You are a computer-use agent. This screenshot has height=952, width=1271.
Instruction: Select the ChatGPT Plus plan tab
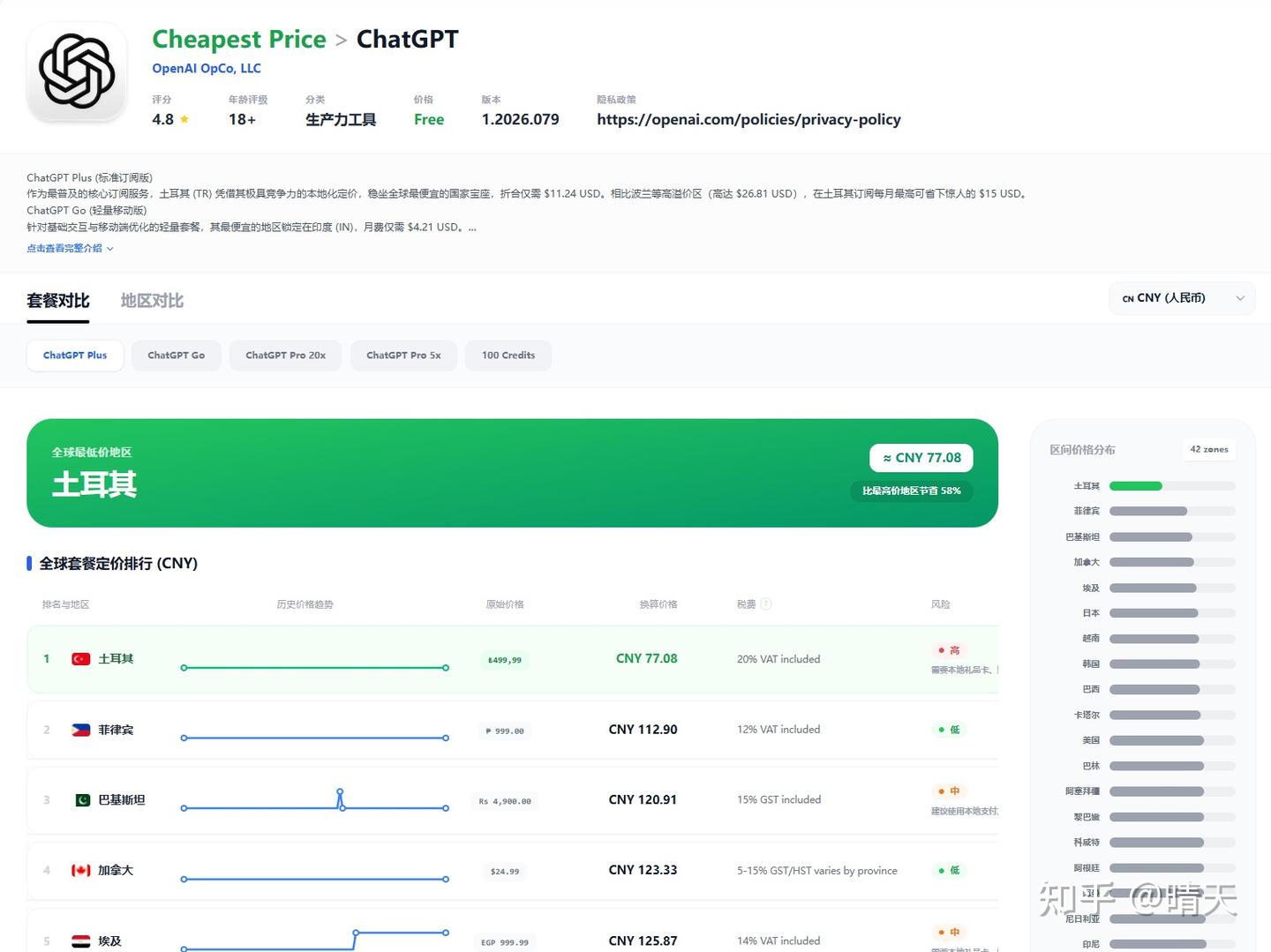click(x=75, y=356)
